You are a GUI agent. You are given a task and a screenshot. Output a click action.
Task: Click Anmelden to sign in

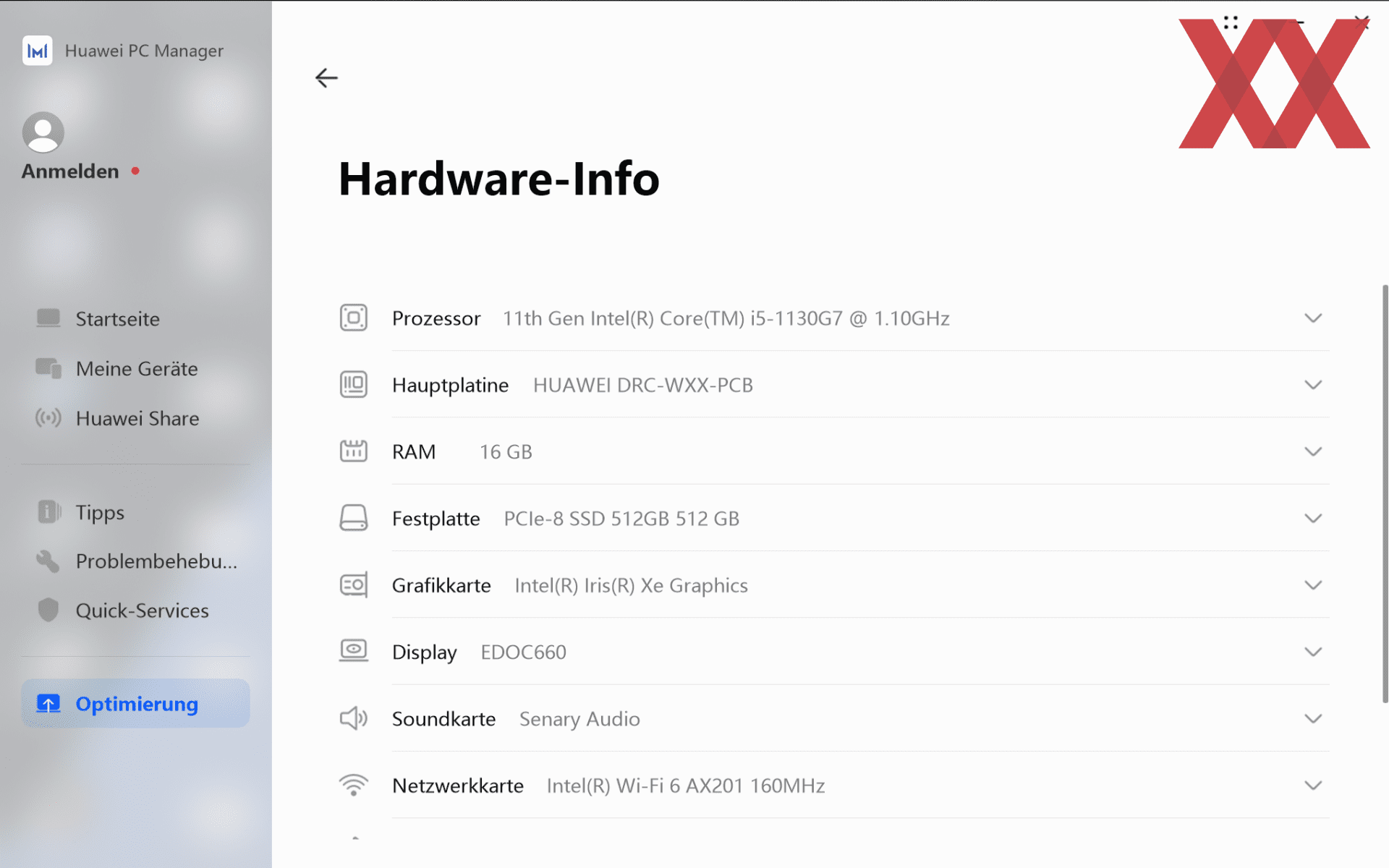click(70, 171)
